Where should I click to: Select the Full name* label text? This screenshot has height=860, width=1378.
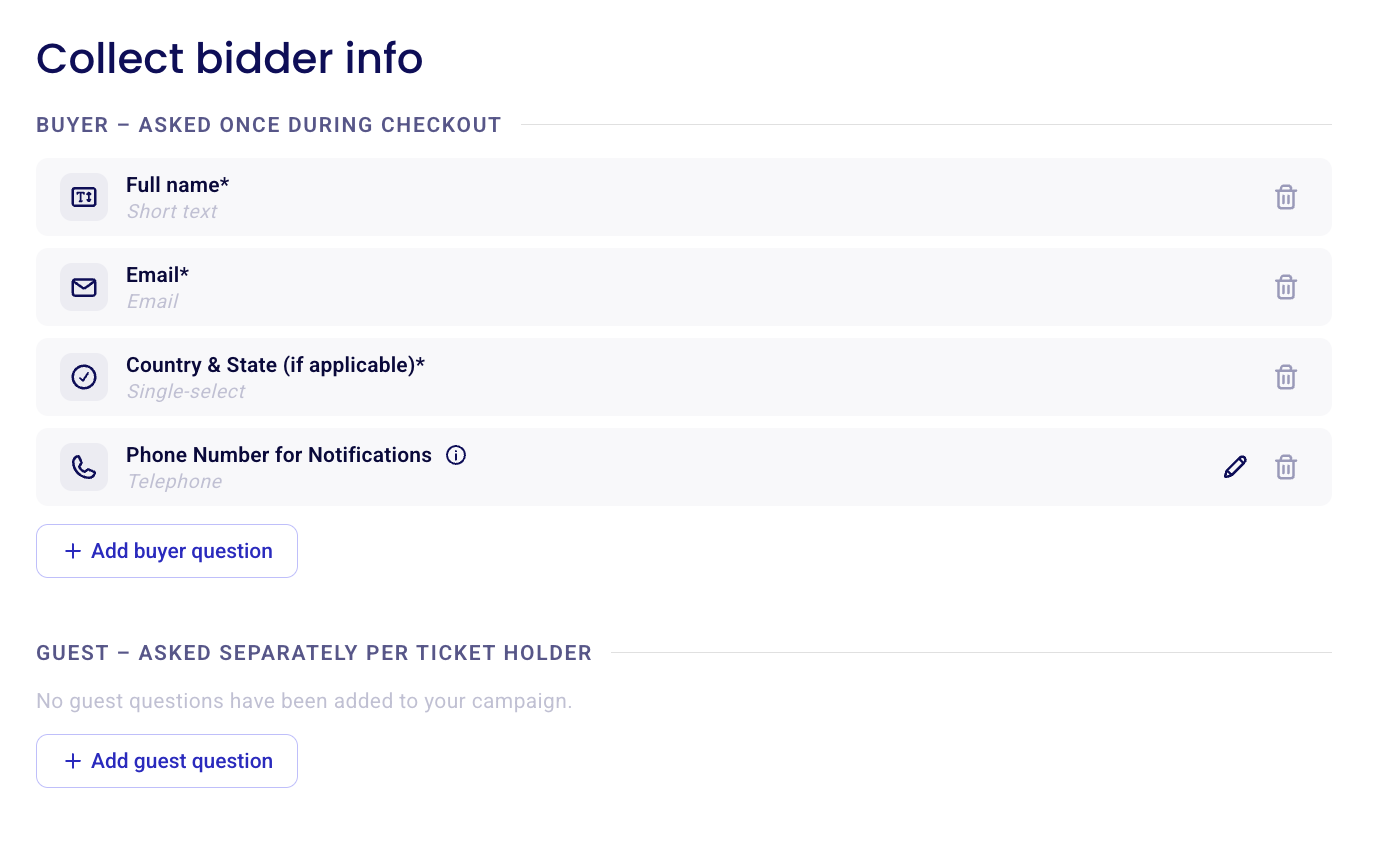click(177, 185)
